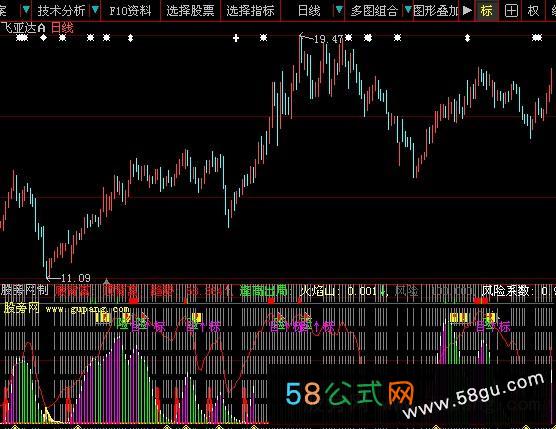Click the 选择指标 button
Image resolution: width=556 pixels, height=429 pixels.
click(x=250, y=11)
